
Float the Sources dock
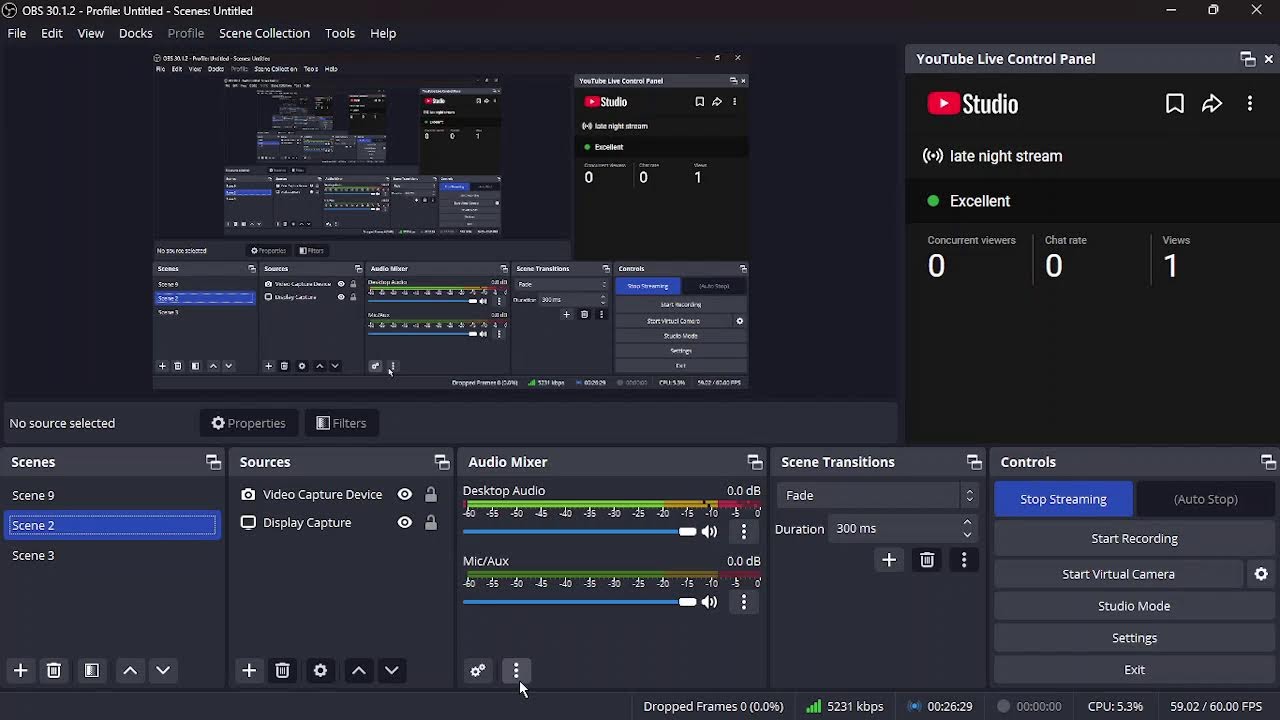click(x=442, y=462)
